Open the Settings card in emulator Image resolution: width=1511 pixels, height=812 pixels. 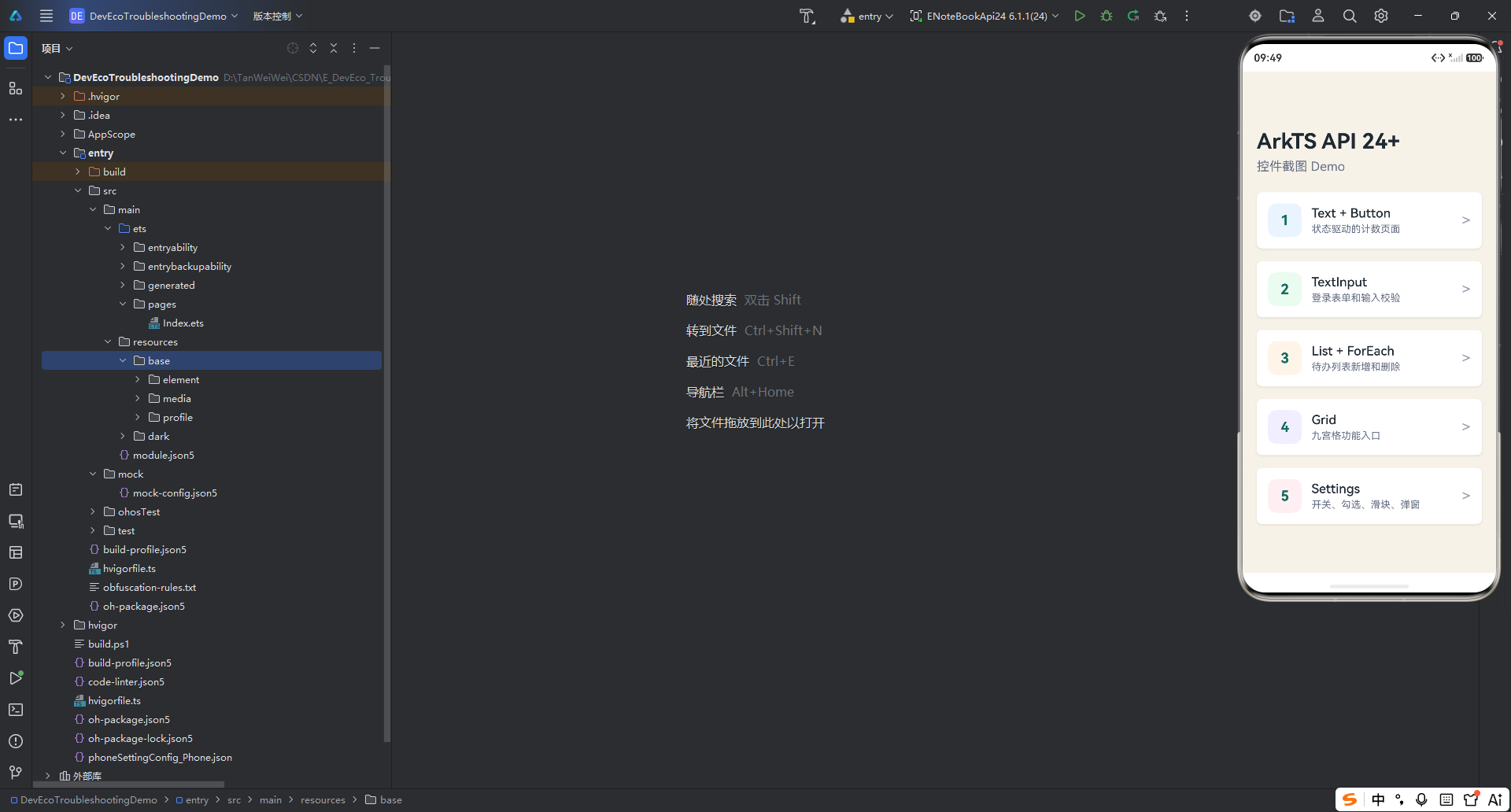1369,496
